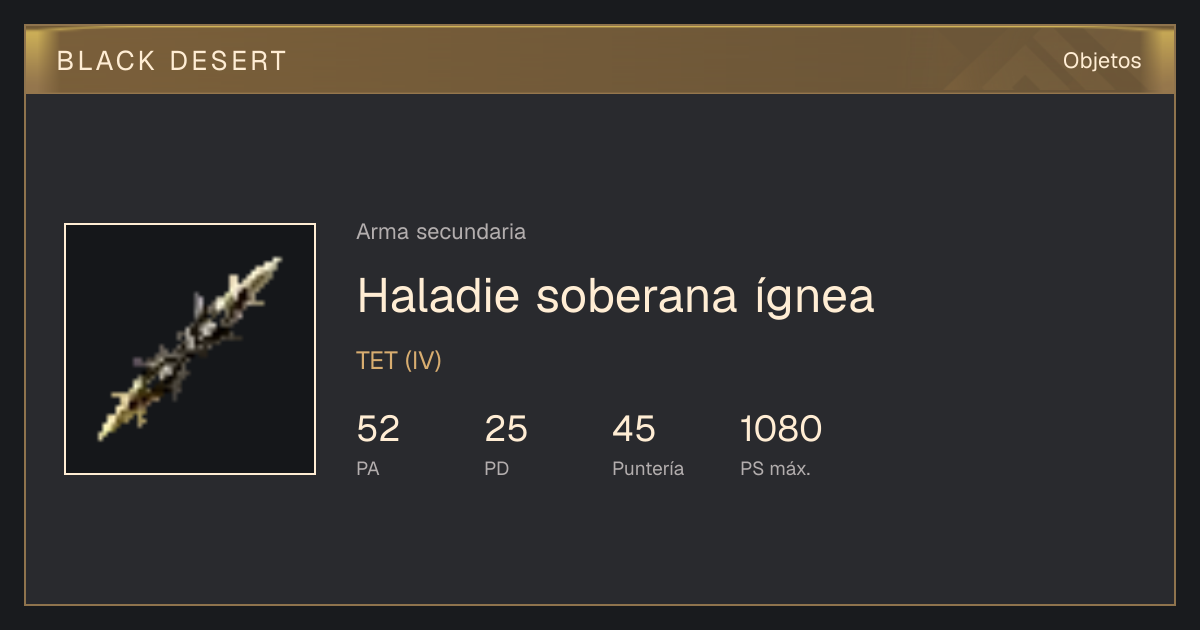Click the TET (IV) enhancement level
Viewport: 1200px width, 630px height.
coord(399,361)
